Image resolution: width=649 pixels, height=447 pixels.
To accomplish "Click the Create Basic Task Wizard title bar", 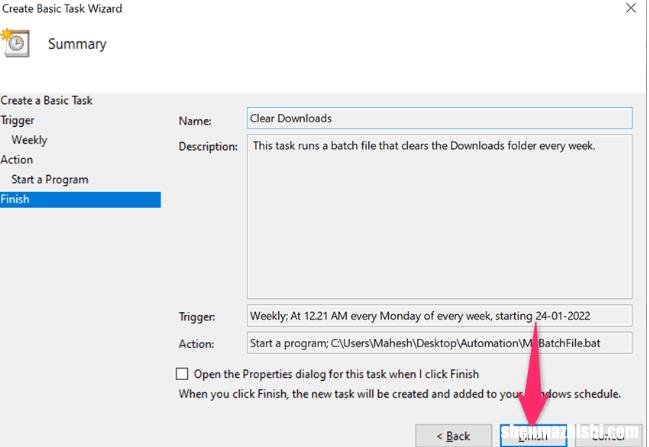I will tap(300, 9).
